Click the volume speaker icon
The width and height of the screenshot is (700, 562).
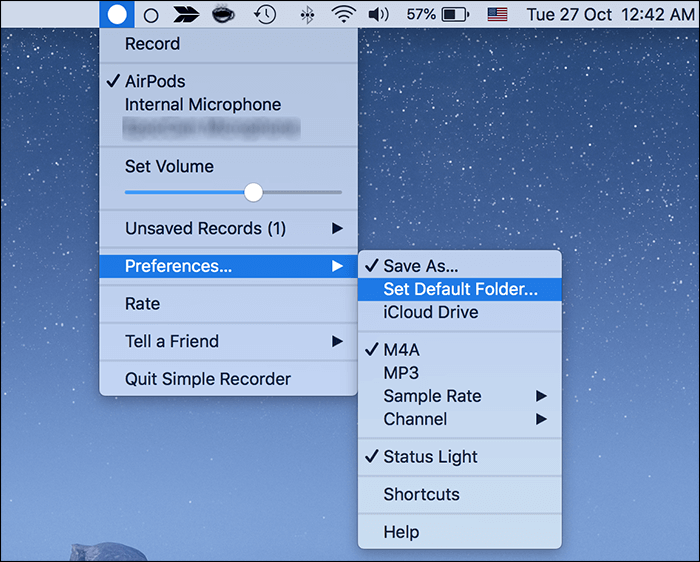pyautogui.click(x=378, y=14)
